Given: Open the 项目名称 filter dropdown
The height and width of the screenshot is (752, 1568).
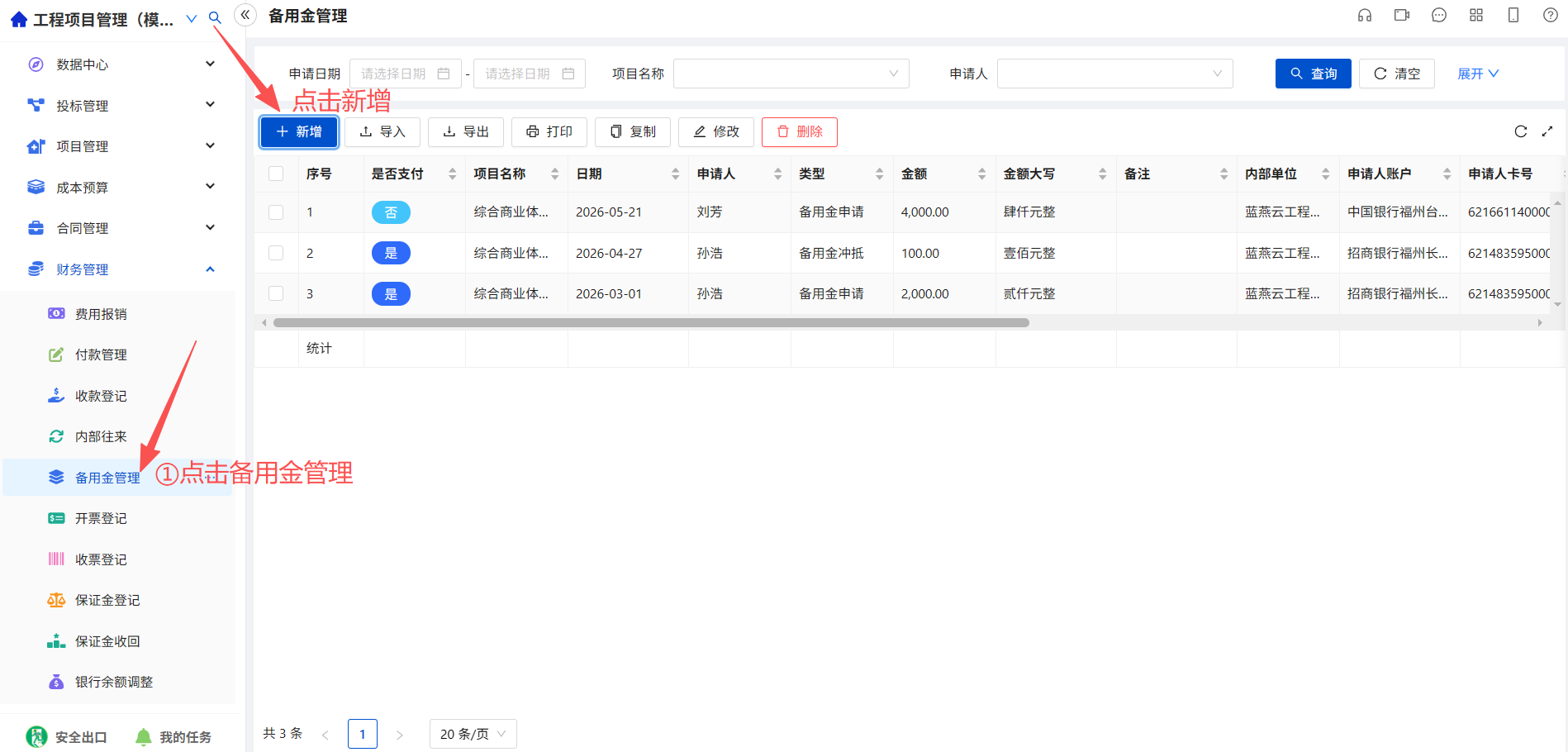Looking at the screenshot, I should [x=791, y=74].
